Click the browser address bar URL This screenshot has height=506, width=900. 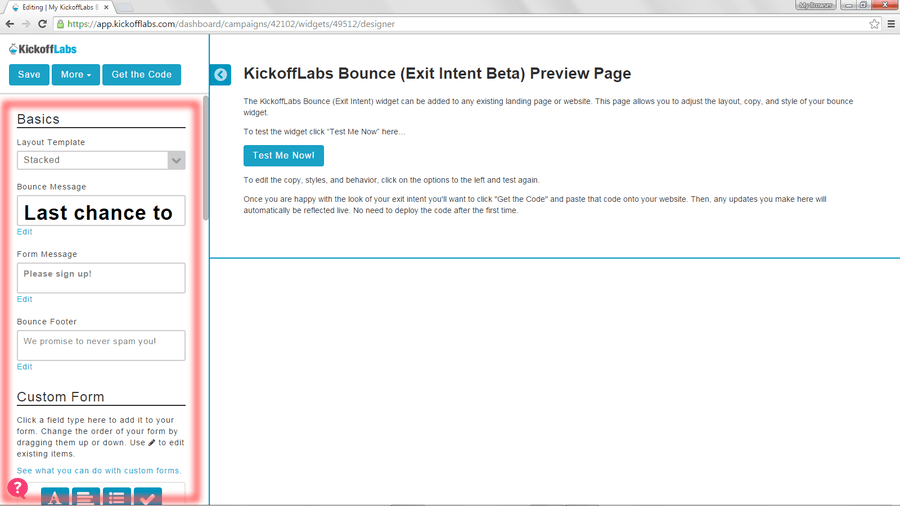click(x=231, y=24)
